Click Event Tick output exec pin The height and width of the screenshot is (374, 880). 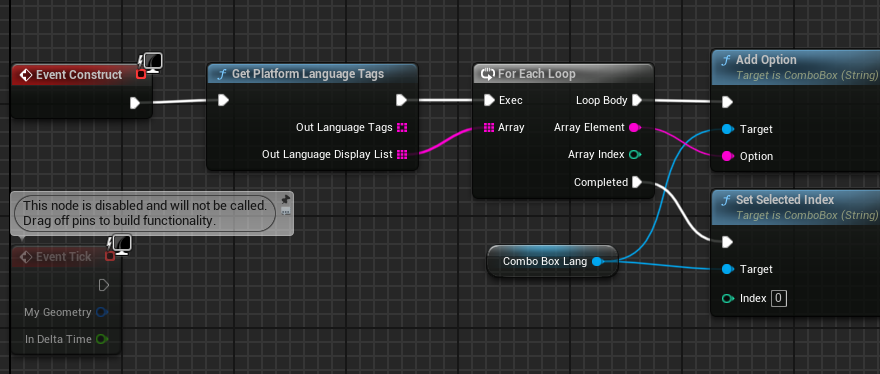104,285
